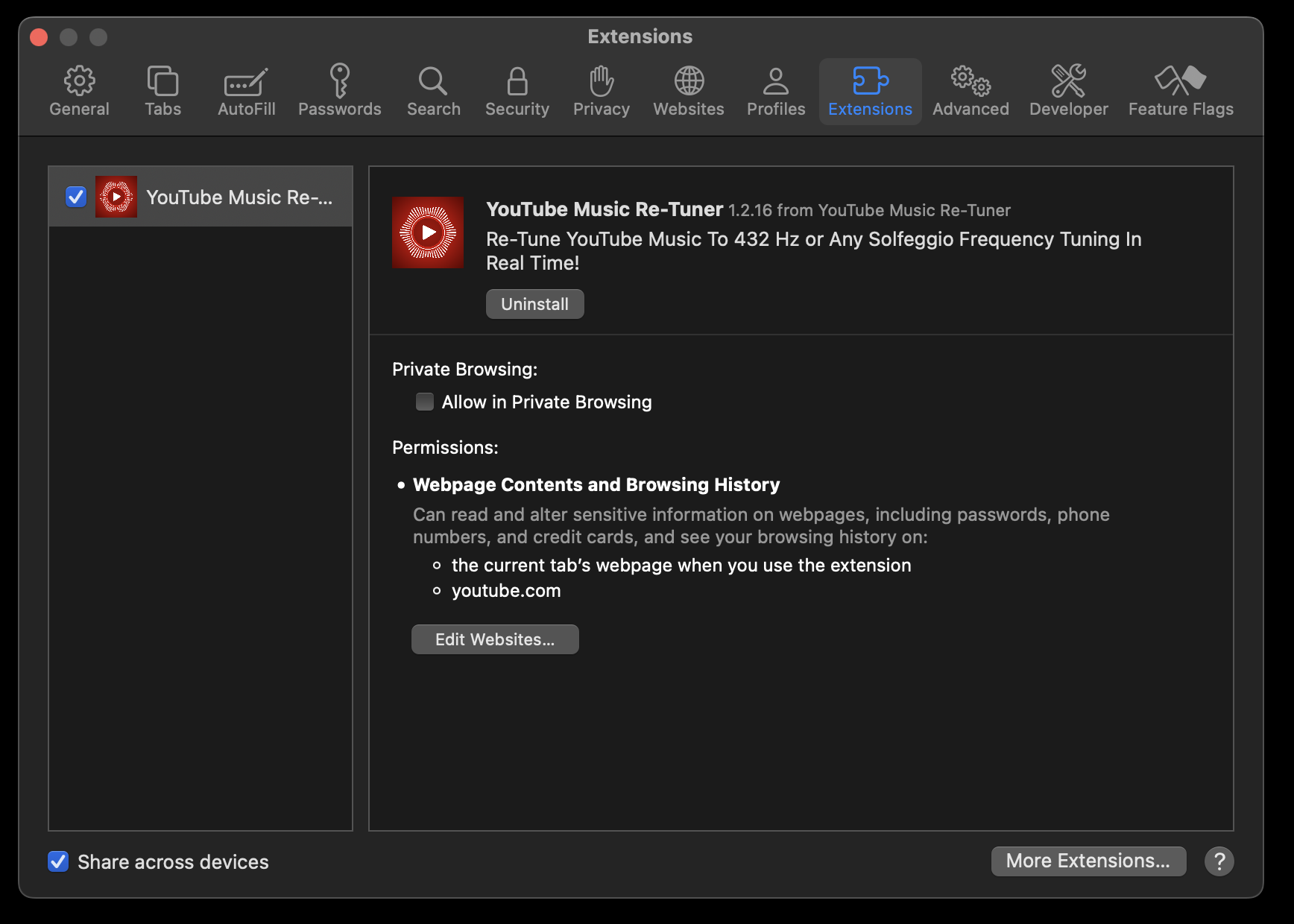Image resolution: width=1294 pixels, height=924 pixels.
Task: Show Privacy hand icon pane
Action: point(601,82)
